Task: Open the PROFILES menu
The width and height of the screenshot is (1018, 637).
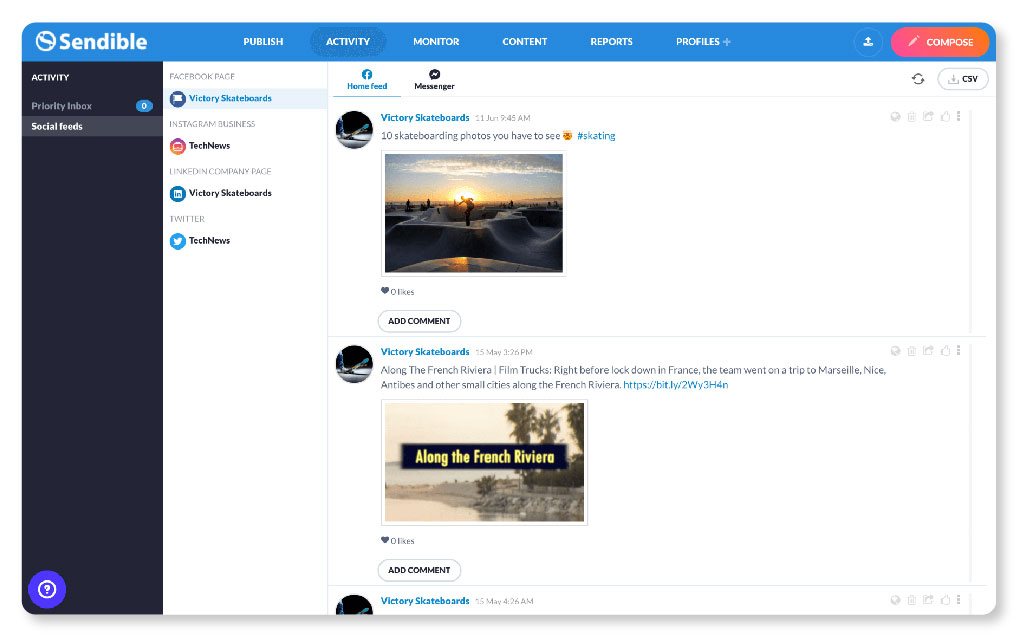Action: point(703,42)
